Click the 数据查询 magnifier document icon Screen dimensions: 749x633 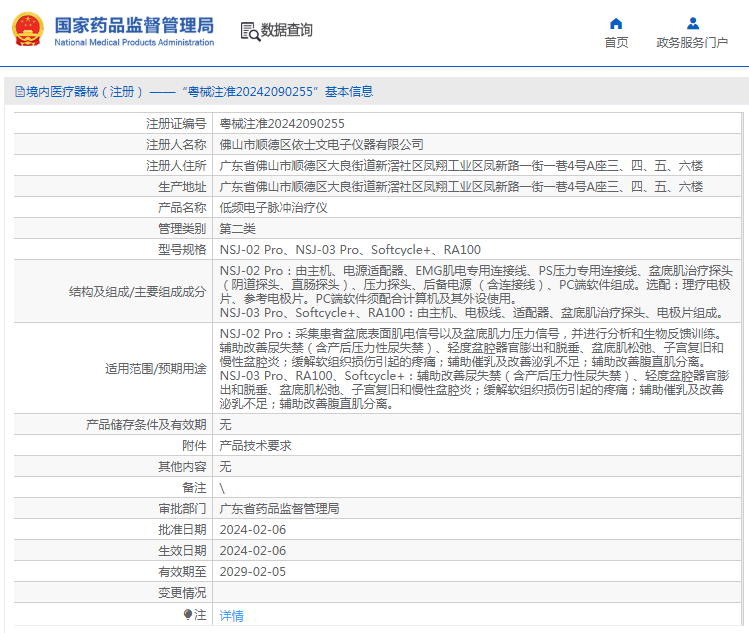249,31
